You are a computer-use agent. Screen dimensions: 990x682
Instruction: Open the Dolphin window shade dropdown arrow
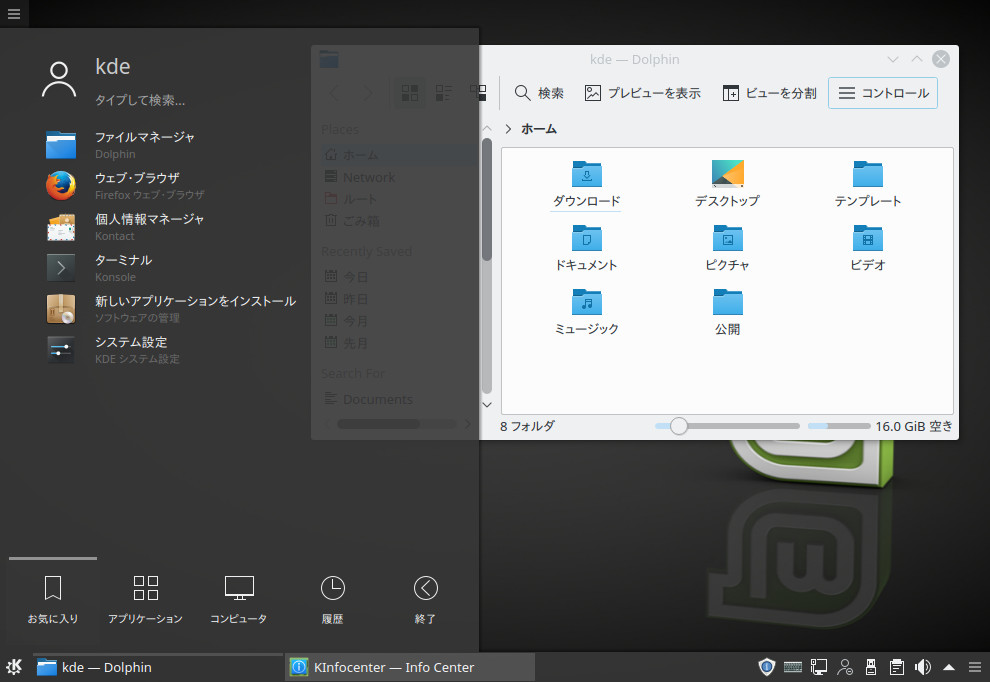(893, 59)
